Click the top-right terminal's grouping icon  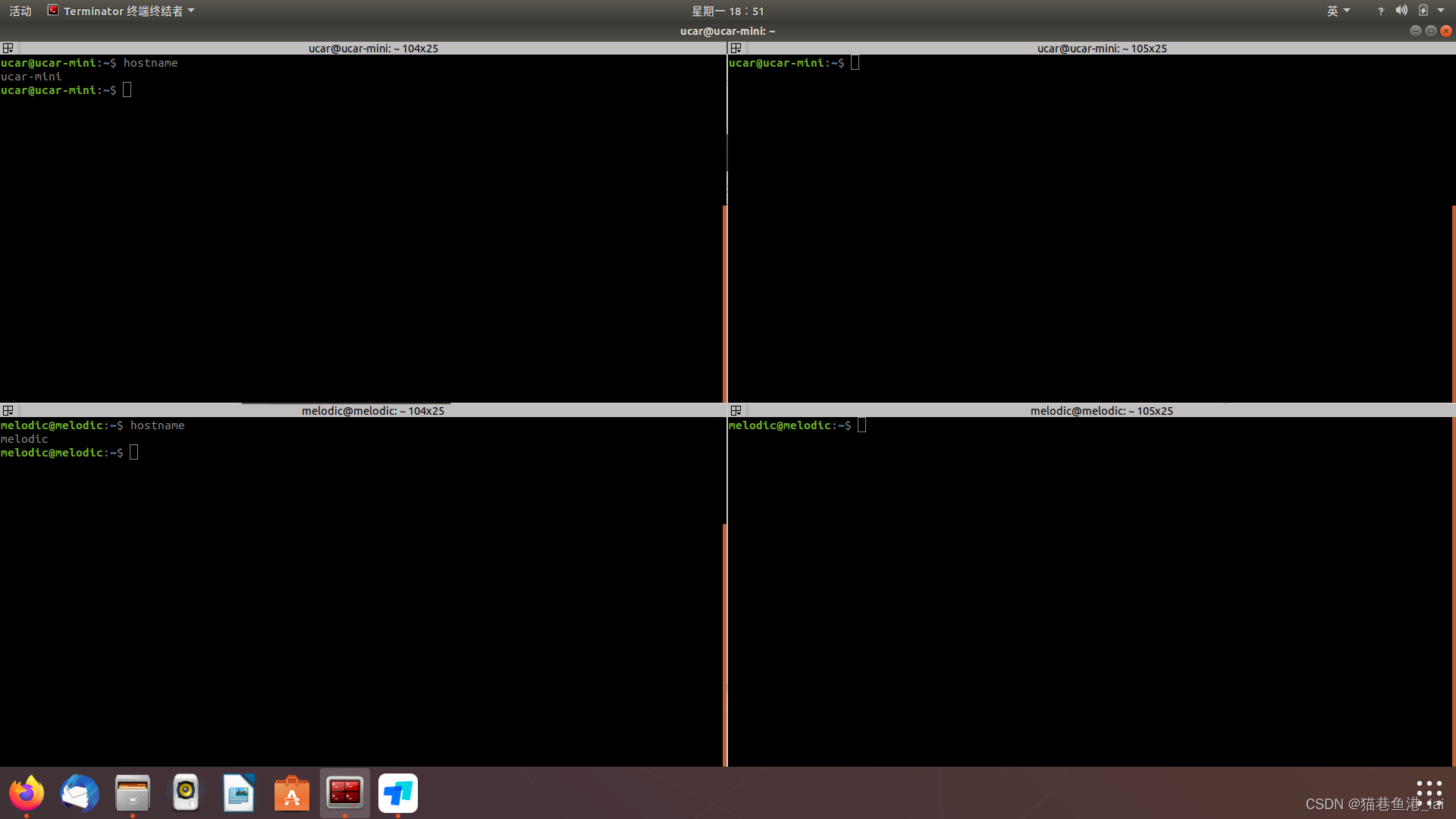click(x=736, y=48)
